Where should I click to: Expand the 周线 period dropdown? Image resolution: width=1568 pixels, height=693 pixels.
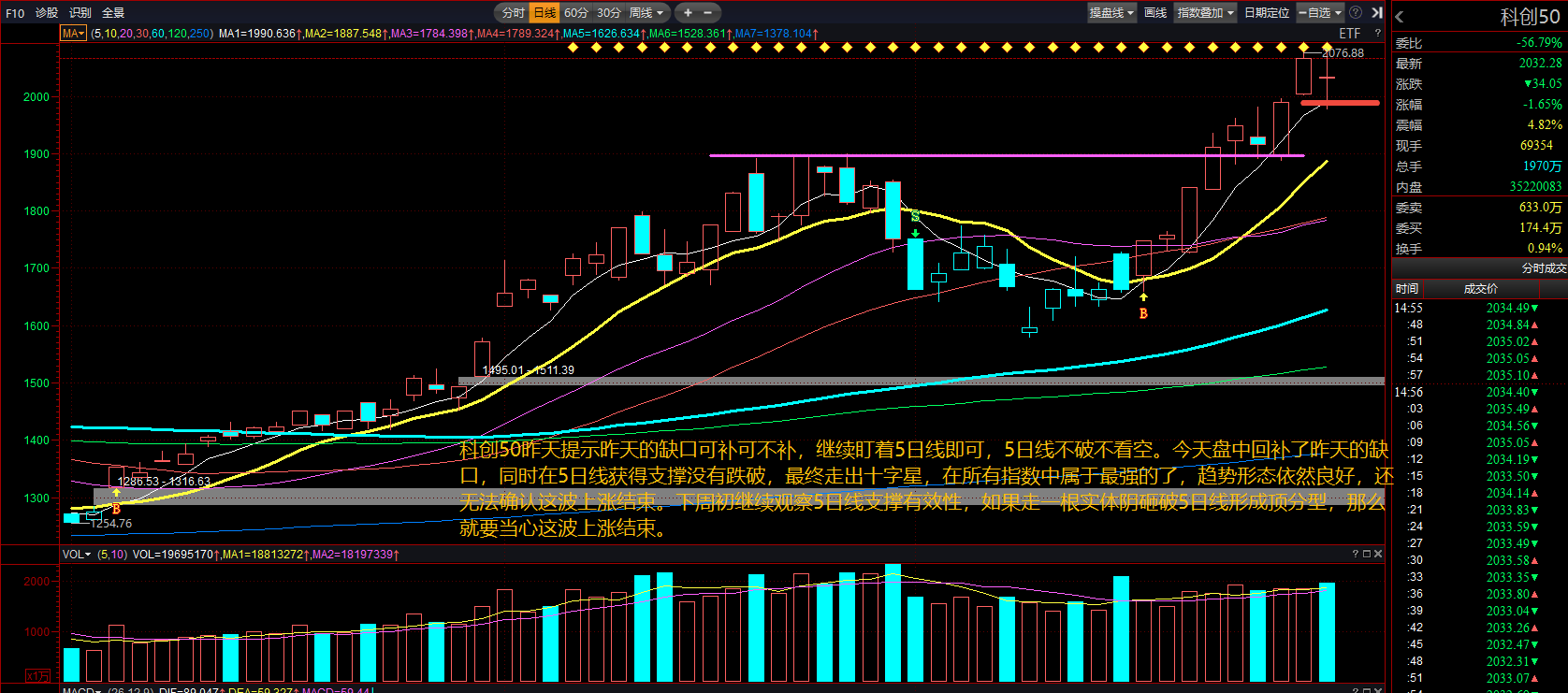646,13
